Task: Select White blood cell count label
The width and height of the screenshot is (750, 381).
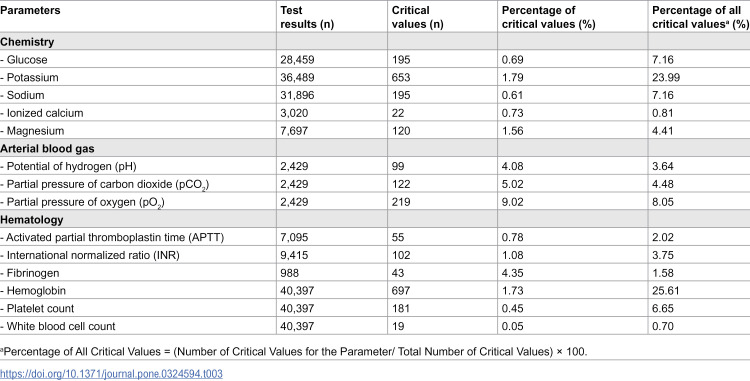Action: (x=58, y=326)
